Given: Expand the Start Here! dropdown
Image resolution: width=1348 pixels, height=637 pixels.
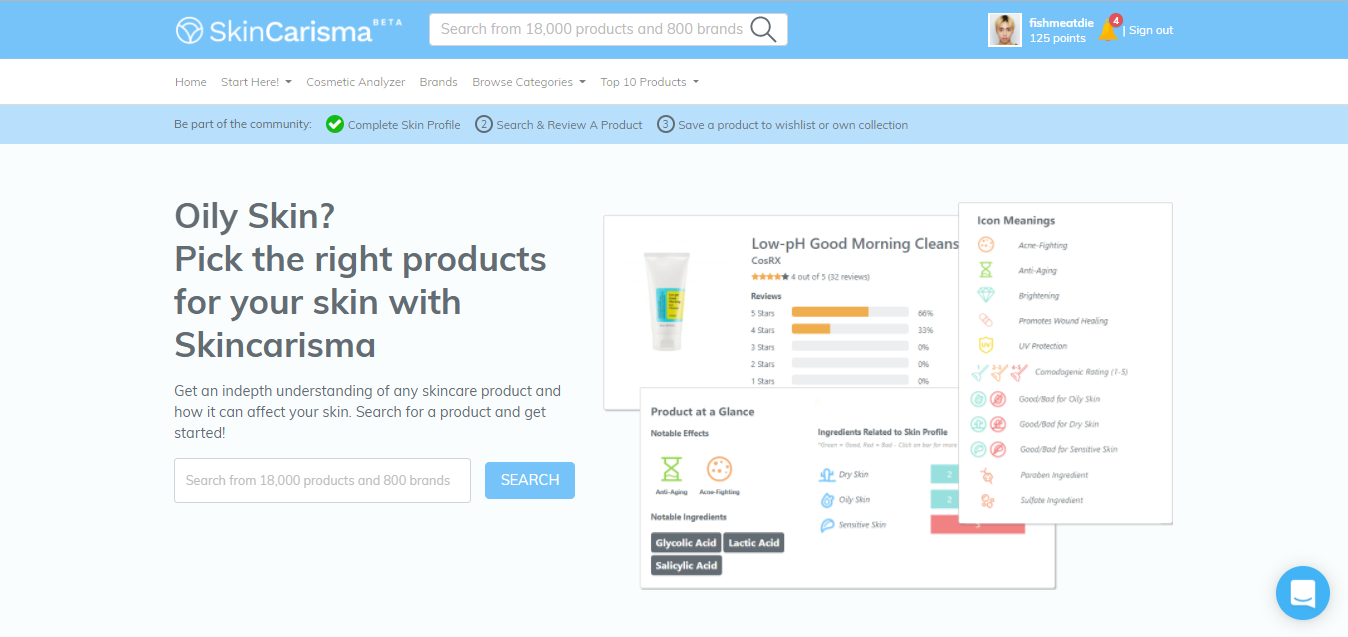Looking at the screenshot, I should (256, 82).
